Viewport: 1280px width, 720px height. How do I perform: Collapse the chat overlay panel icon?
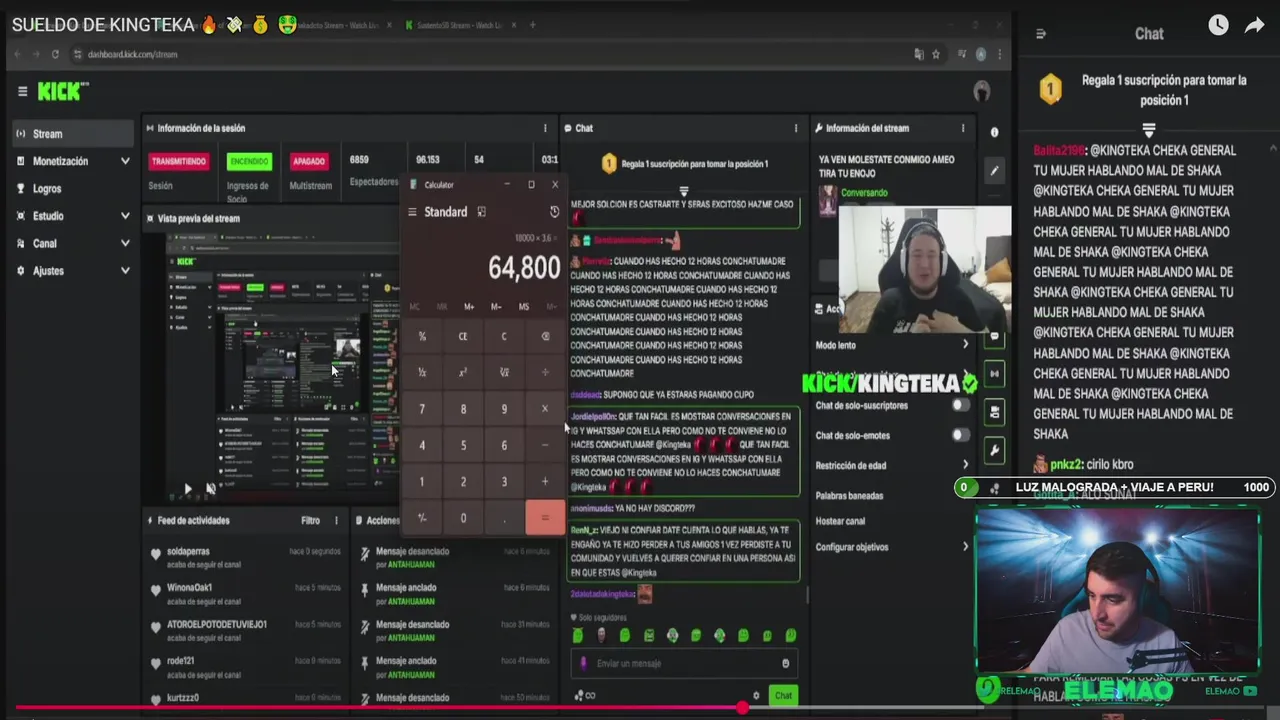pos(1040,33)
